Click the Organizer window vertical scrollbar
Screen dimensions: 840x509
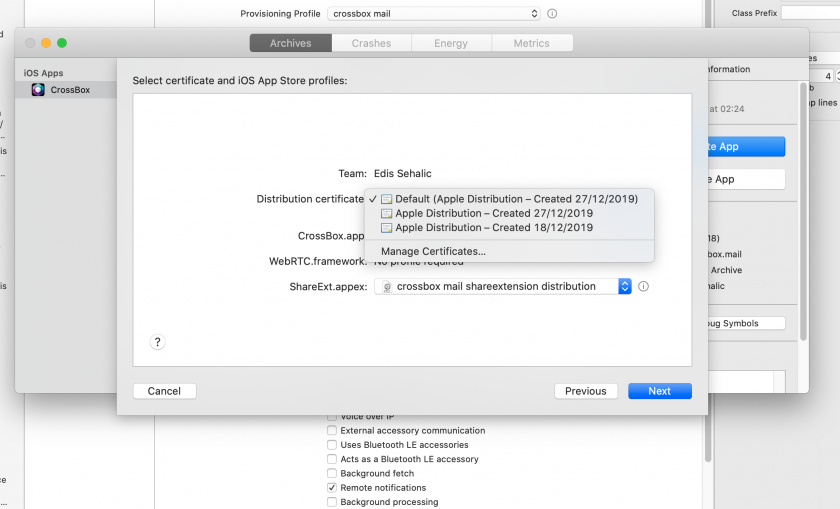(803, 211)
